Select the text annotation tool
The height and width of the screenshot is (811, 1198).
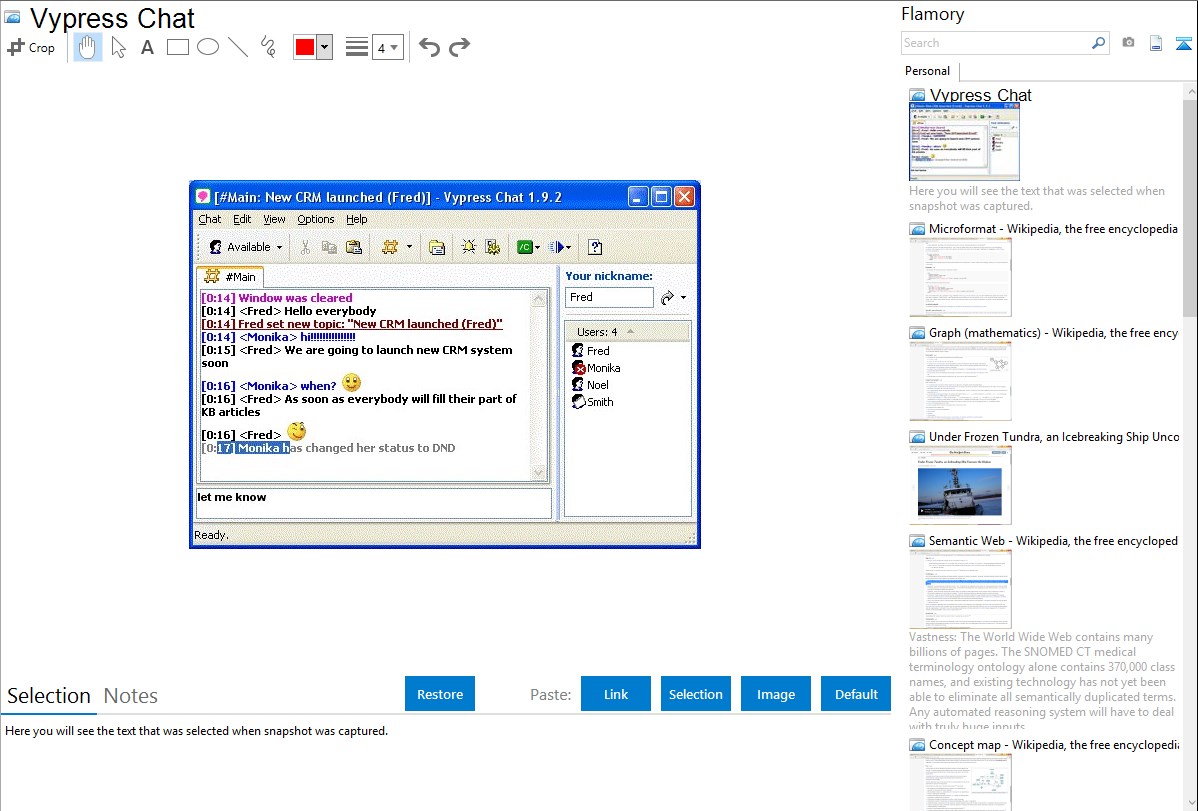tap(147, 47)
